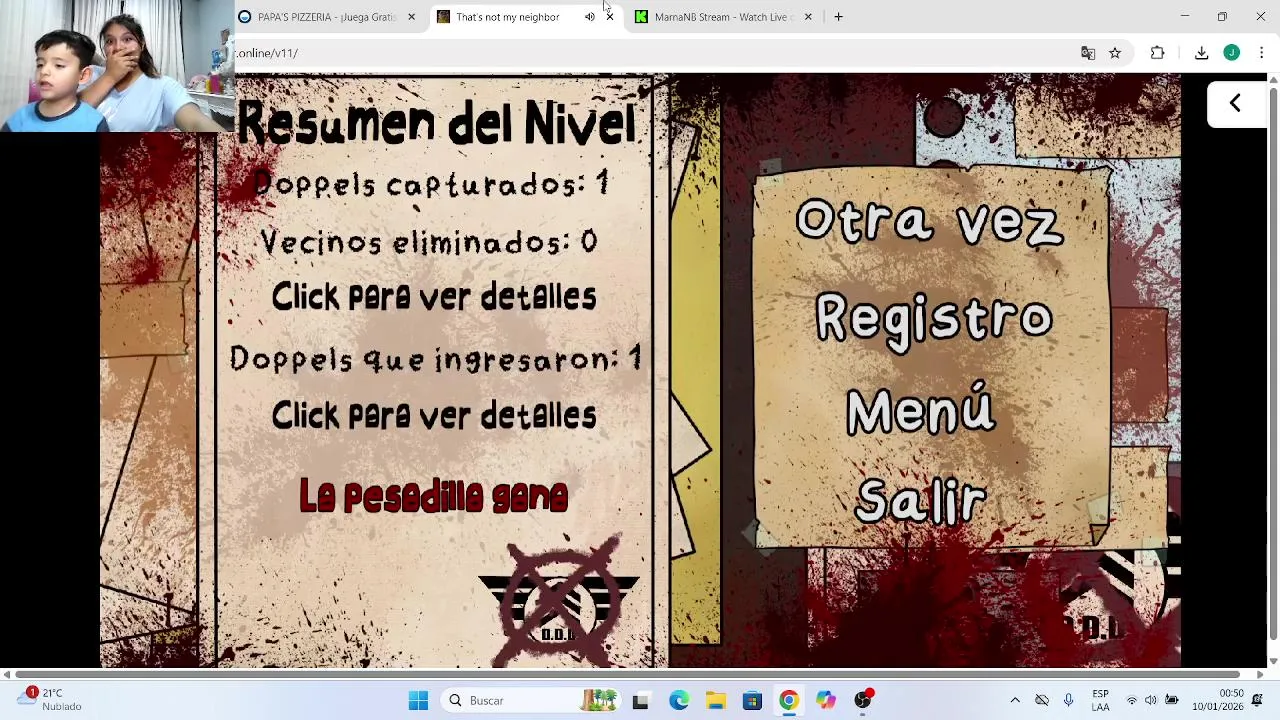Close the PAPA'S PIZZERIA tab
The width and height of the screenshot is (1280, 720).
pos(411,17)
